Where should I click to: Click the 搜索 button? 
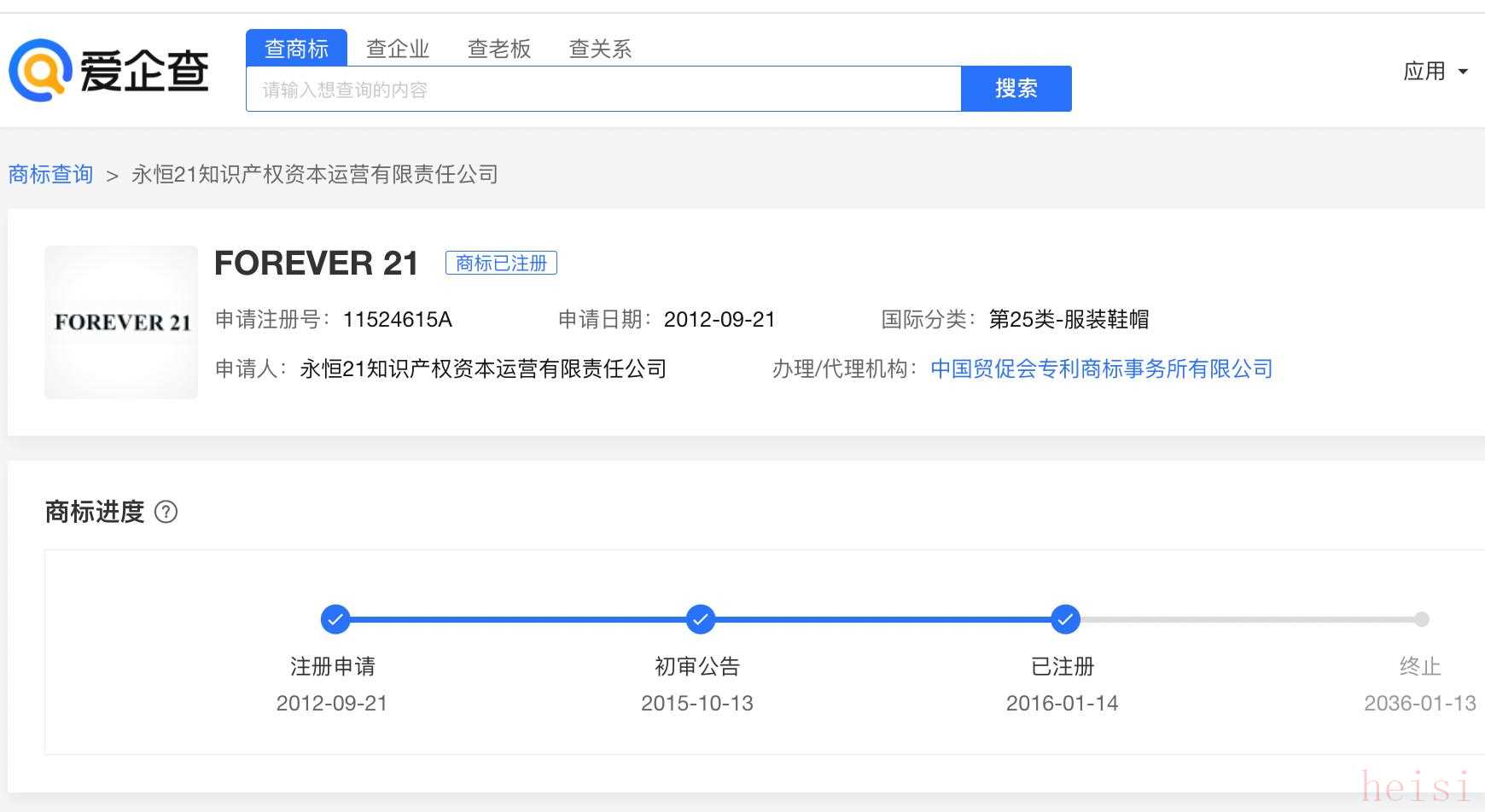point(1016,89)
